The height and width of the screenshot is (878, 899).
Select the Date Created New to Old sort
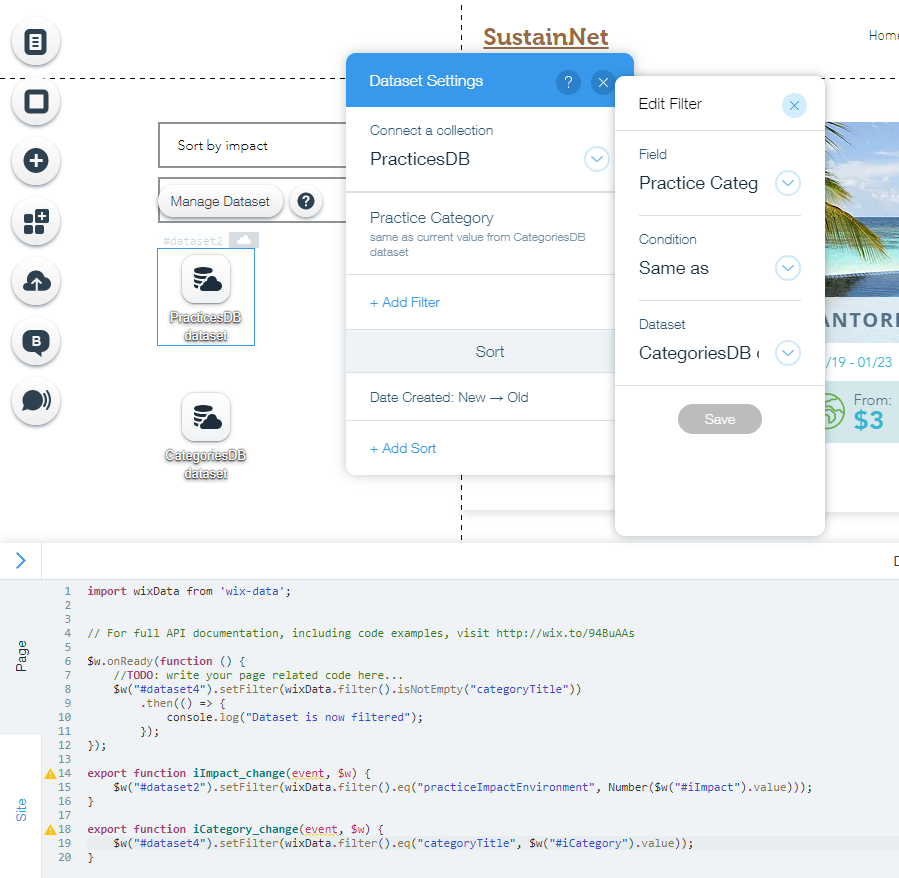tap(480, 397)
